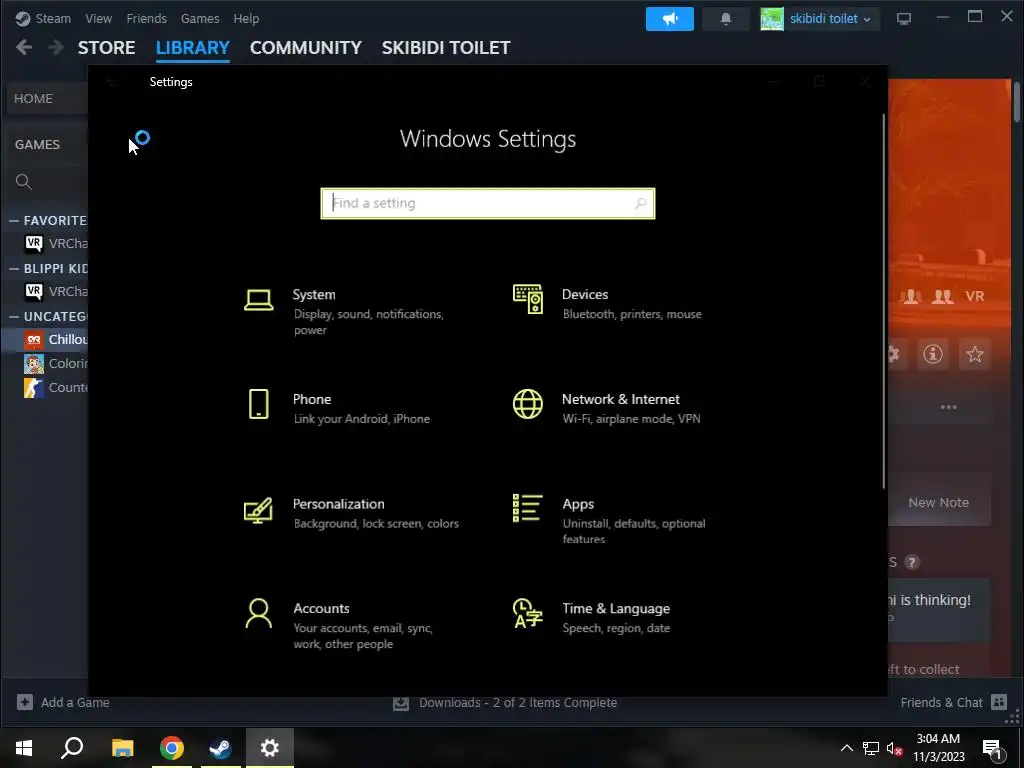Viewport: 1024px width, 768px height.
Task: Click the HOME button in Steam library
Action: pos(47,99)
